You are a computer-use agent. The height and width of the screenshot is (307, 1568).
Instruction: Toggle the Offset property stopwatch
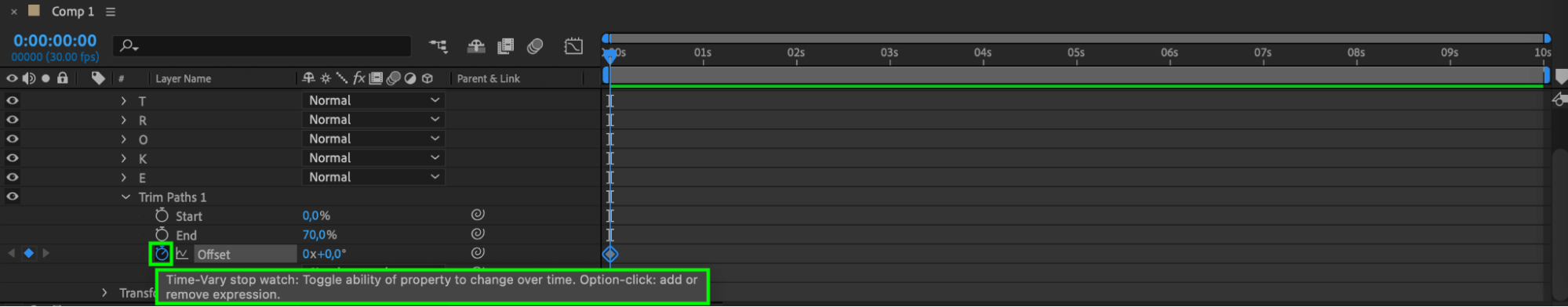[x=162, y=254]
